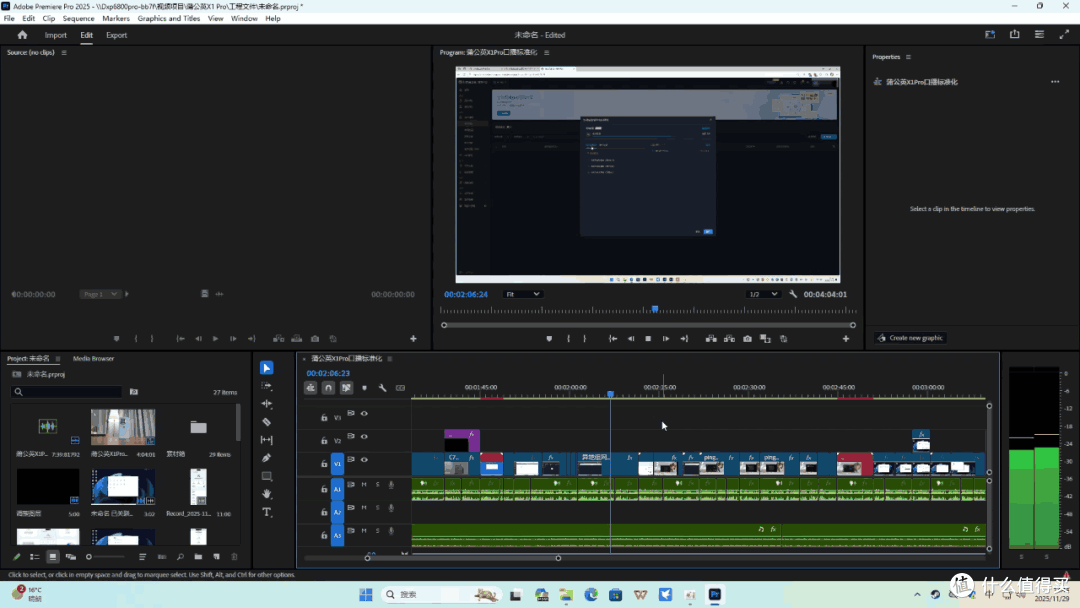Mute the A1 audio track
The image size is (1080, 608).
click(364, 485)
